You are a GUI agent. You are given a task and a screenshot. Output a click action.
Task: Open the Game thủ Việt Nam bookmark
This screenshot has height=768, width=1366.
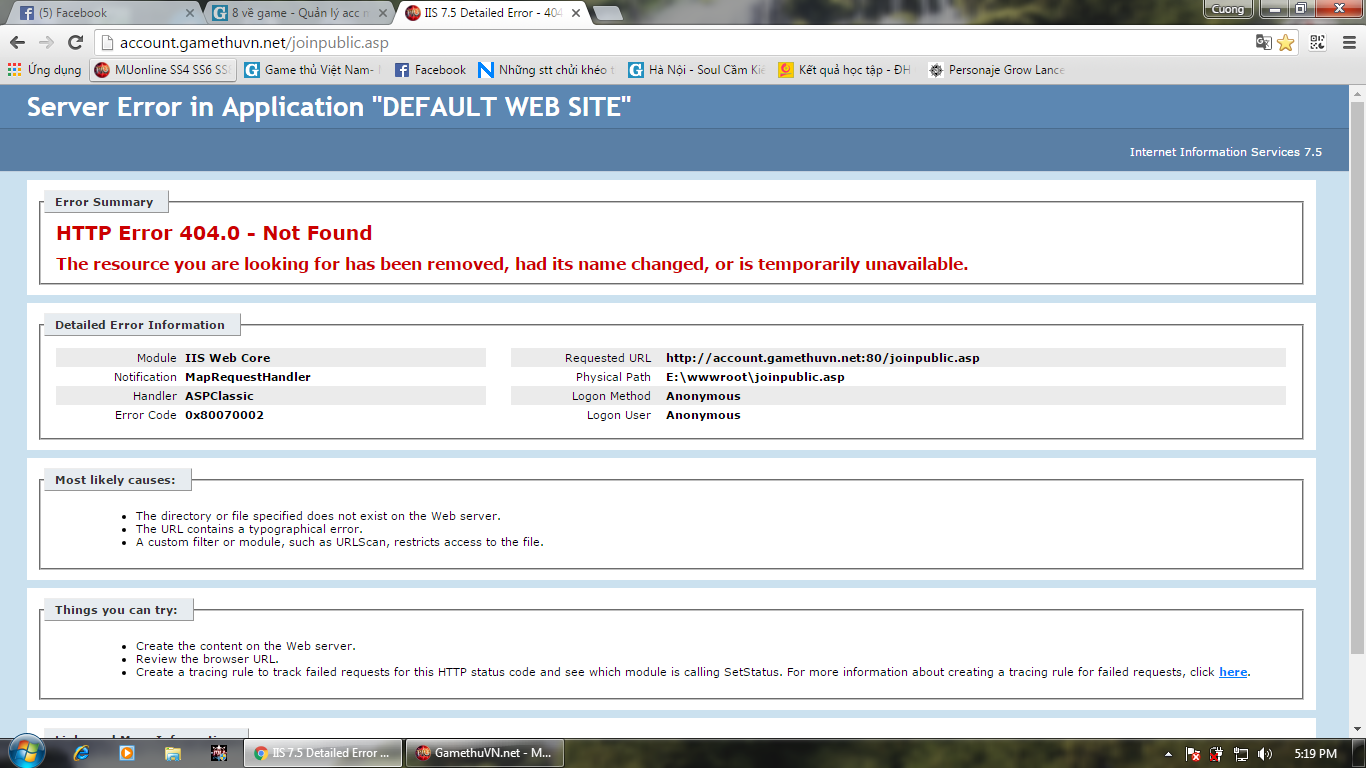click(x=312, y=70)
